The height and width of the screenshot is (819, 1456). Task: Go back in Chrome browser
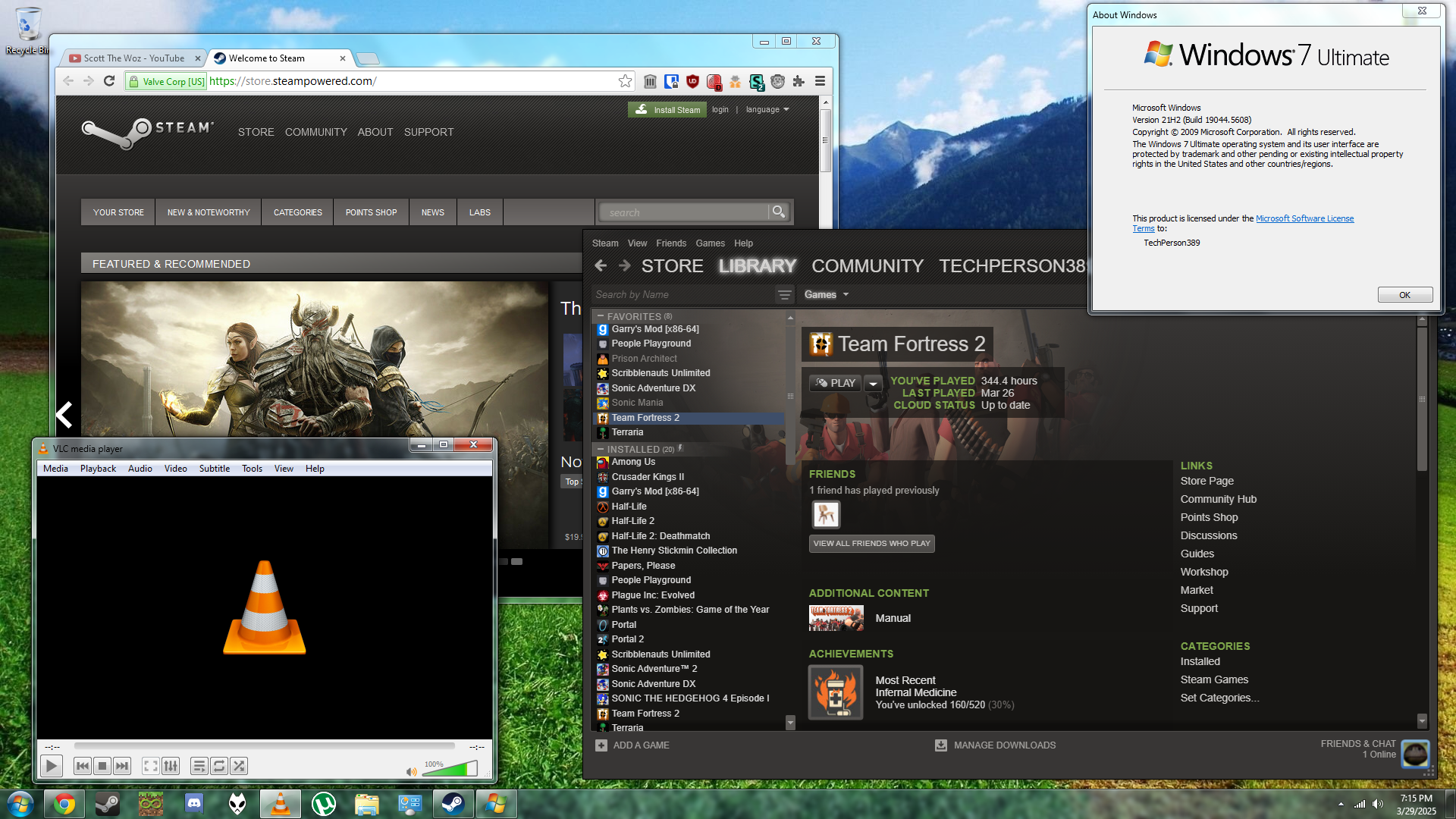coord(68,81)
